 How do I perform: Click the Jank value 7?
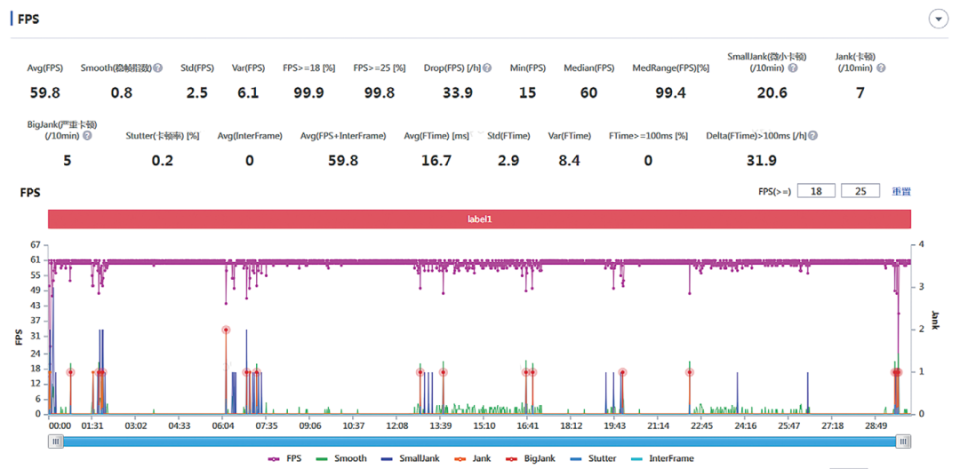[x=860, y=93]
